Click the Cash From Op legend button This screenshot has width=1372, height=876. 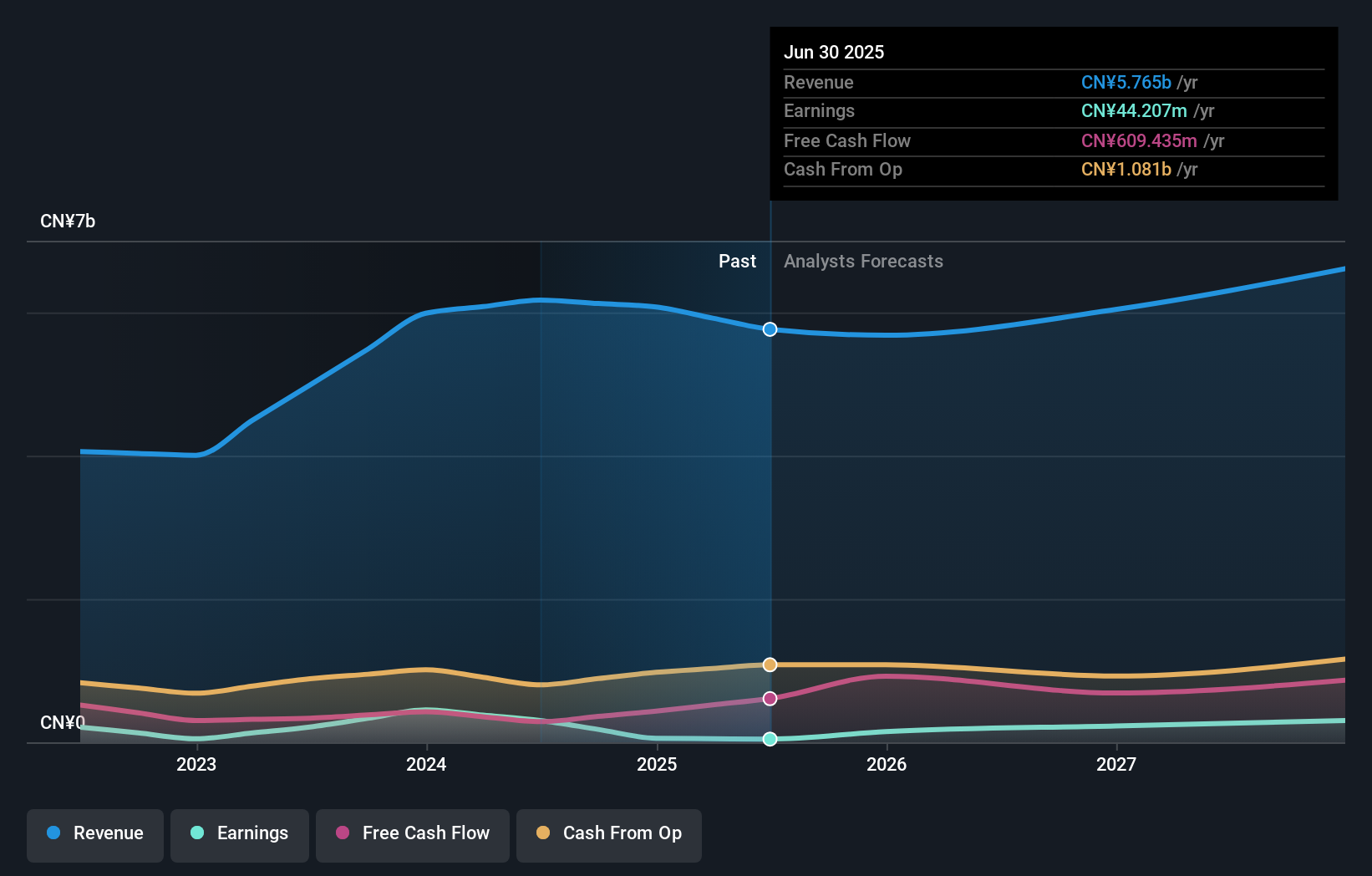coord(608,835)
